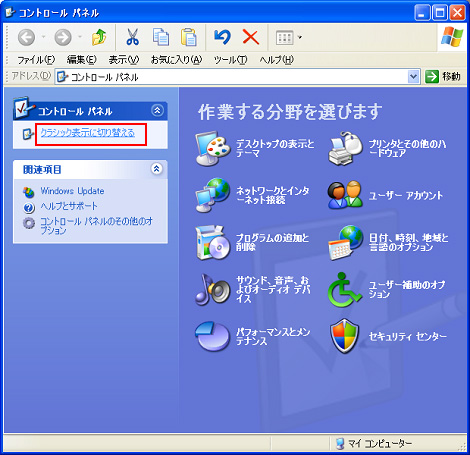The height and width of the screenshot is (455, 470).
Task: Open セキュリティ センター category text
Action: [x=408, y=336]
